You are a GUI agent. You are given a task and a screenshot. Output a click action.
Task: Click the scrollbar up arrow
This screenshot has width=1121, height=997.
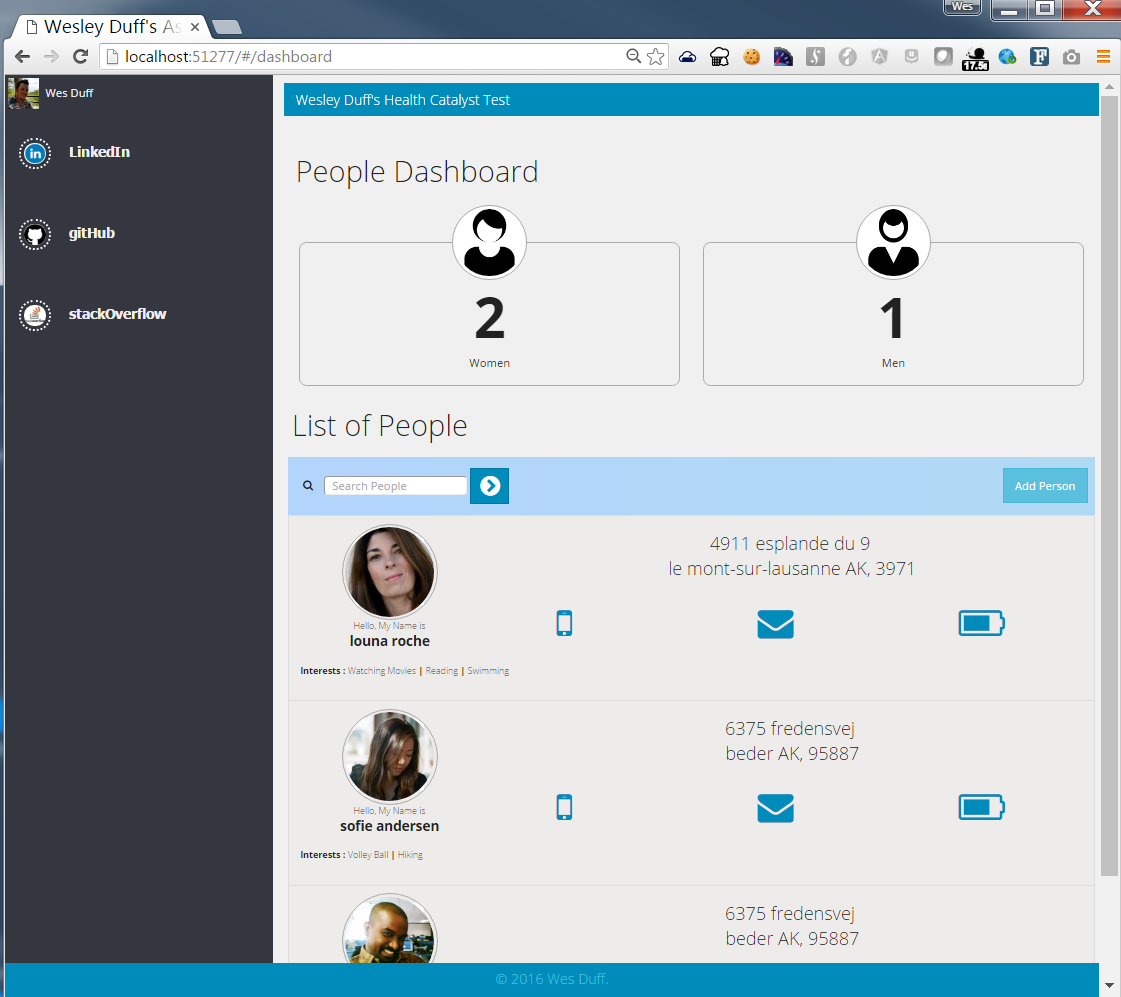(1109, 86)
